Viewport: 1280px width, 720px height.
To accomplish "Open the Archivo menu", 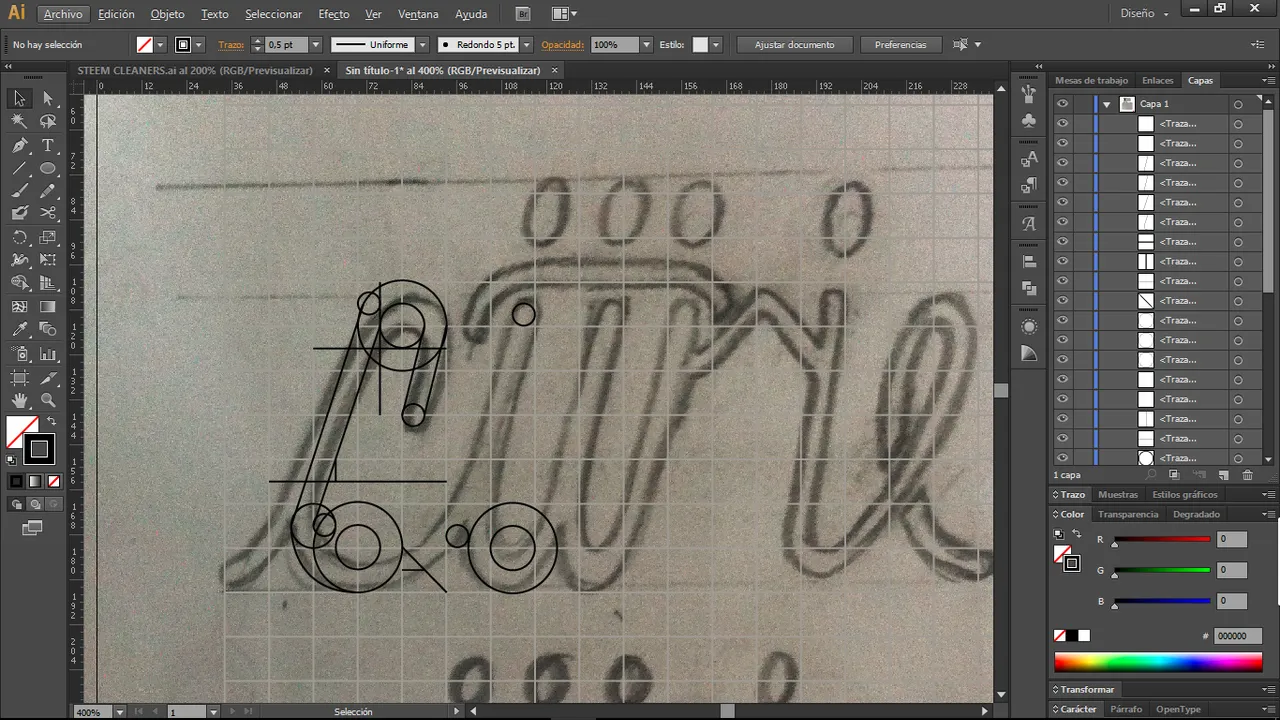I will pyautogui.click(x=63, y=14).
